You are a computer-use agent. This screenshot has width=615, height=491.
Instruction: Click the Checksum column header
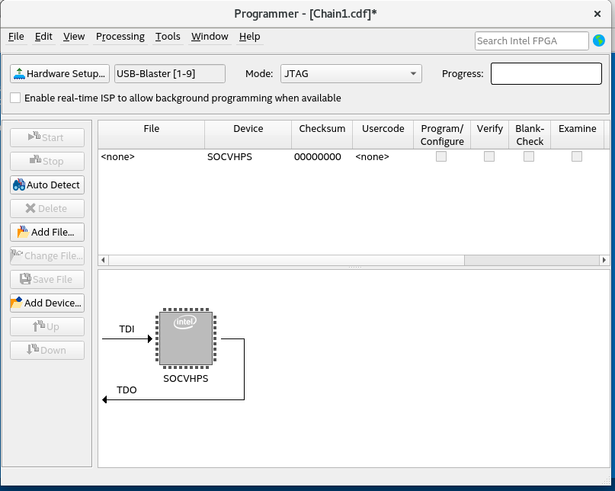[x=322, y=135]
